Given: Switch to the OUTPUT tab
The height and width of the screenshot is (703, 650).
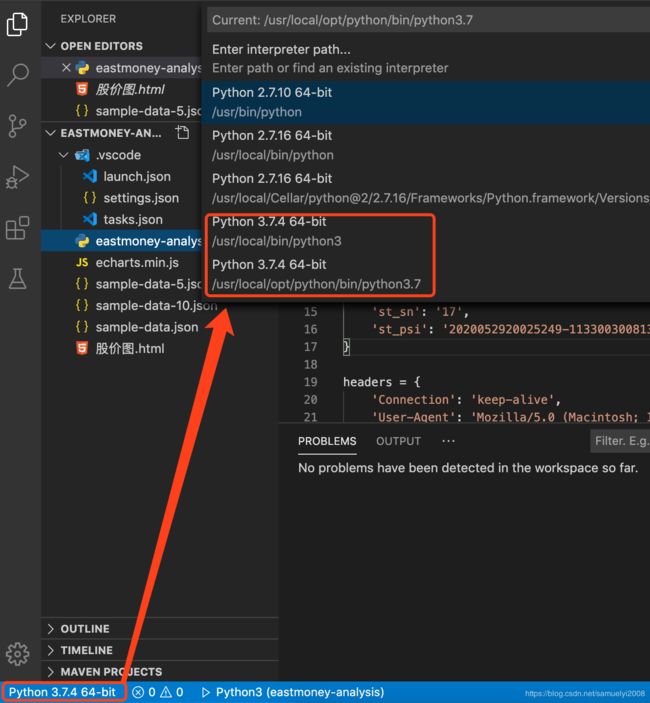Looking at the screenshot, I should 398,441.
